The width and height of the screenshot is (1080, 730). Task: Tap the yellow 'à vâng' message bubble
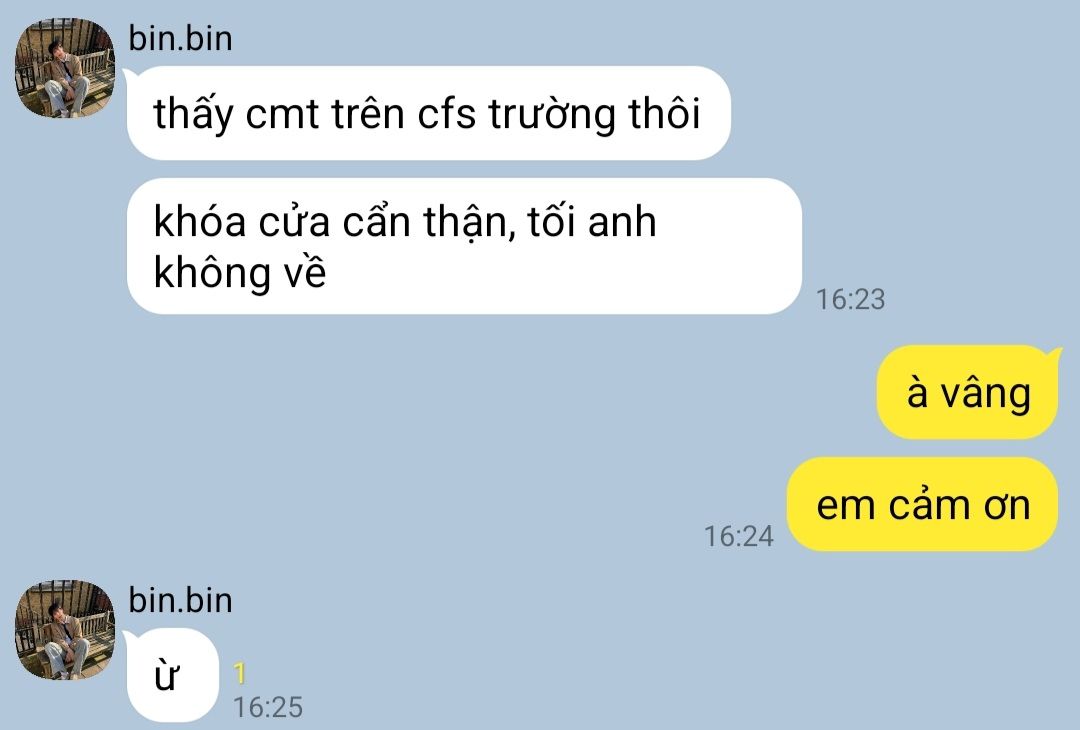(x=968, y=392)
